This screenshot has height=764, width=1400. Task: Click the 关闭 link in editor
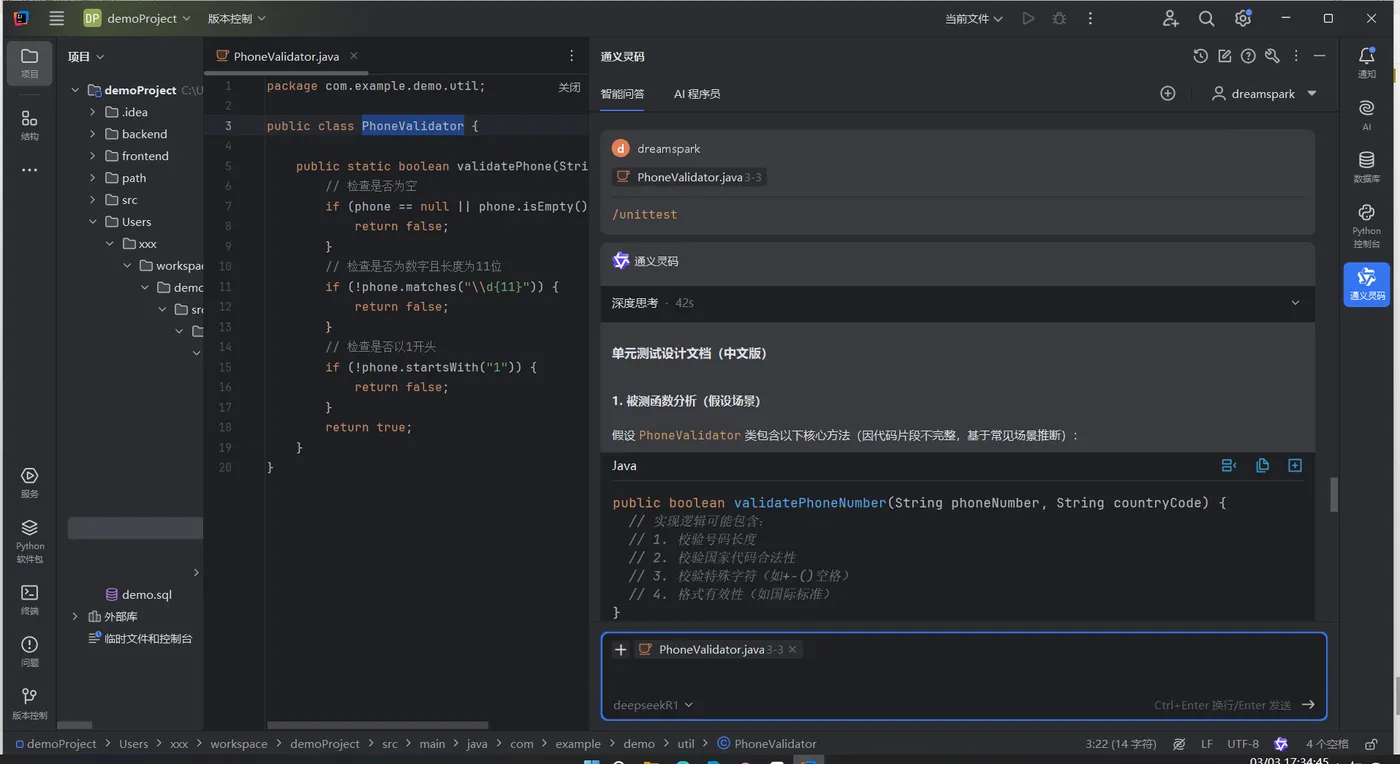click(569, 87)
